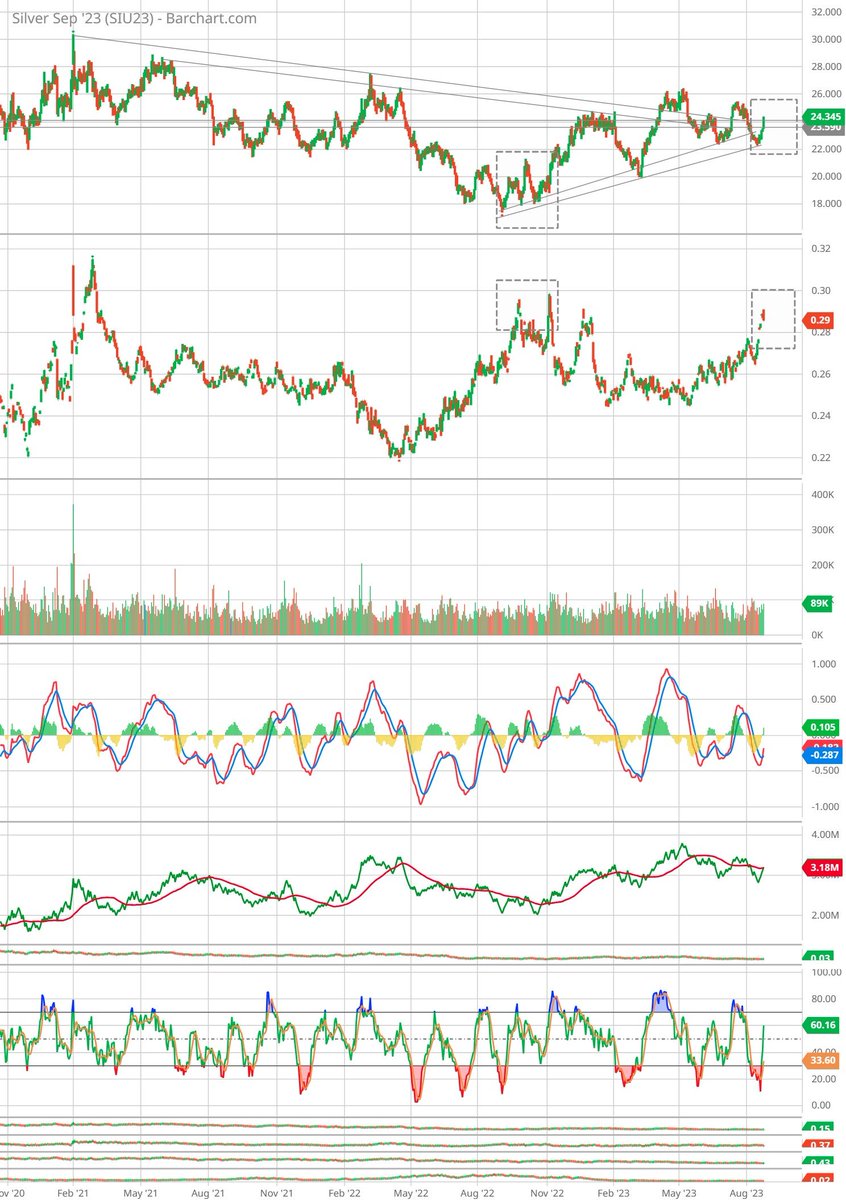Image resolution: width=846 pixels, height=1200 pixels.
Task: Select the 400K volume axis label
Action: point(822,496)
